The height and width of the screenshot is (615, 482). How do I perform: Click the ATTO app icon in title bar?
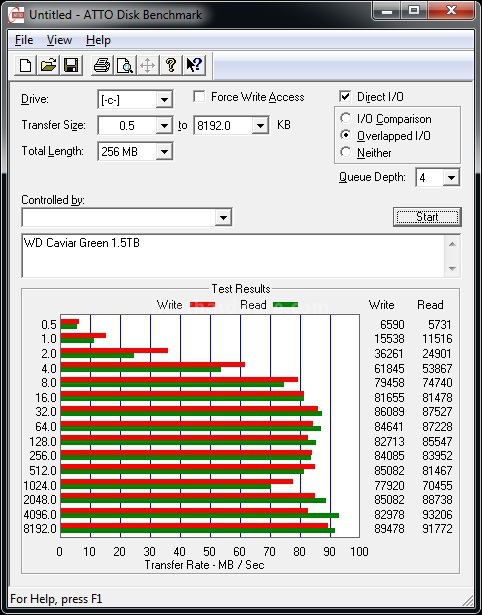coord(16,15)
